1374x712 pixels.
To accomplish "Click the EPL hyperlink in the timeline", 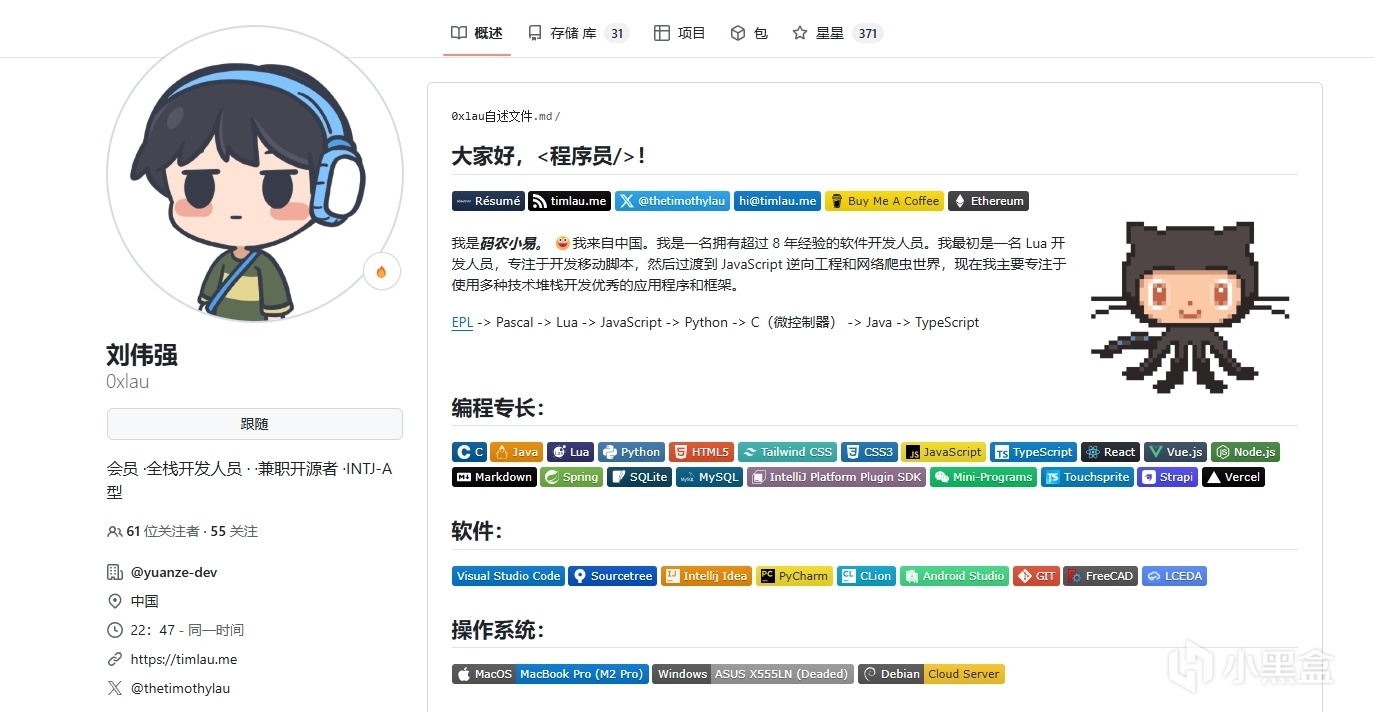I will point(461,322).
